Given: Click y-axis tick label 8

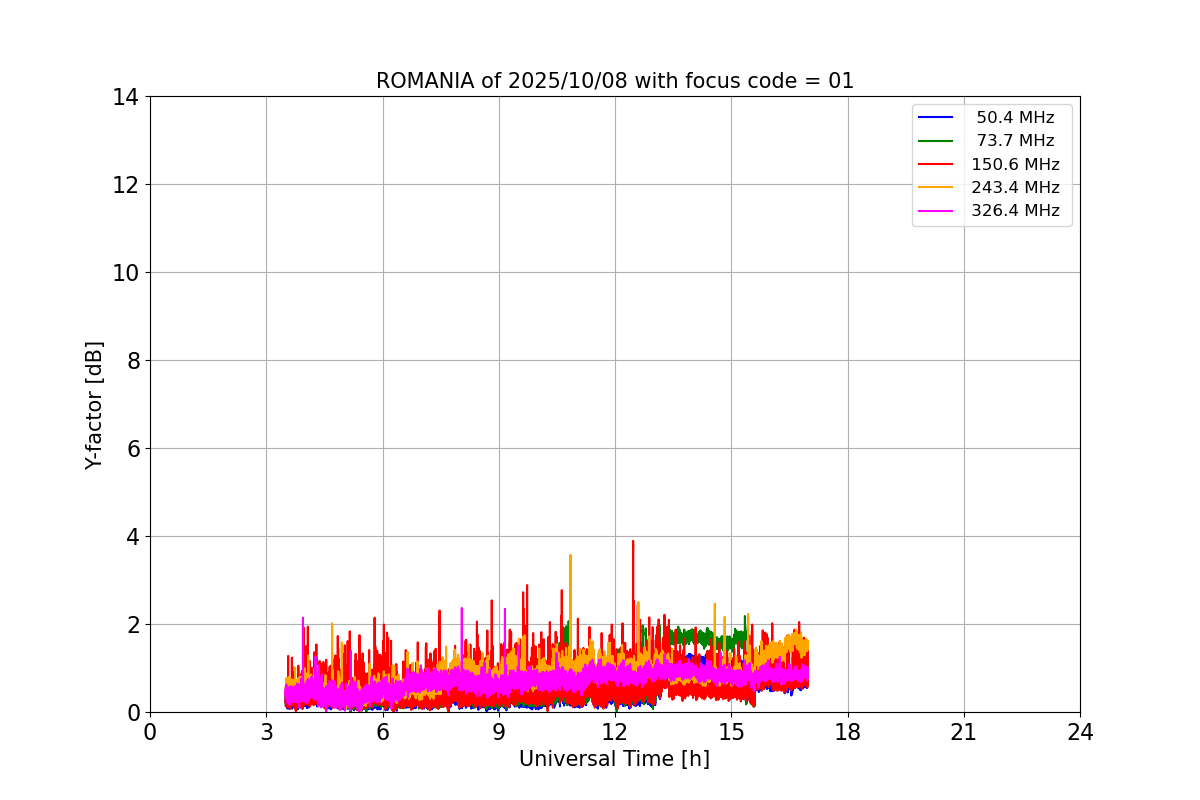Looking at the screenshot, I should [x=132, y=361].
